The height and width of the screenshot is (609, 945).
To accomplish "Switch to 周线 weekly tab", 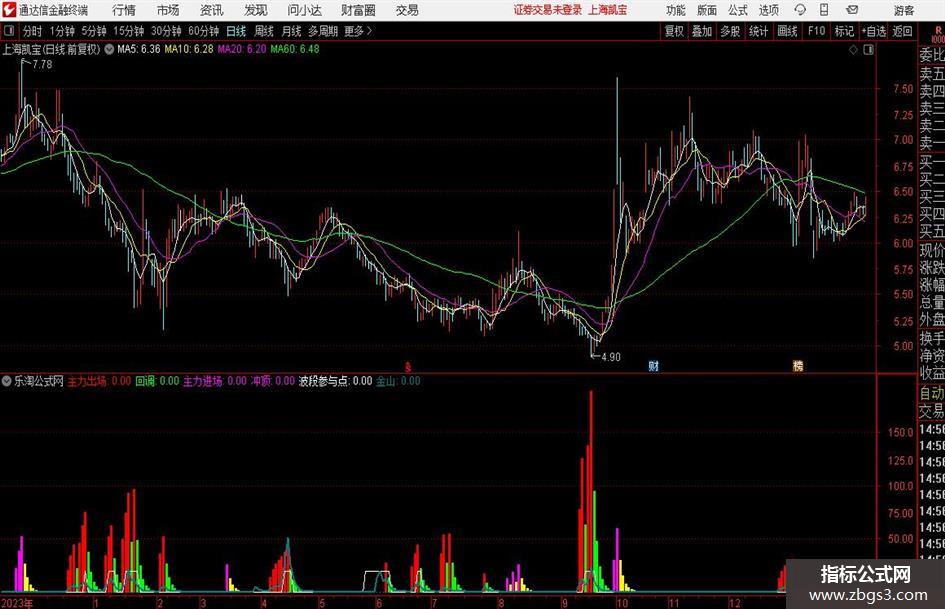I will point(264,31).
